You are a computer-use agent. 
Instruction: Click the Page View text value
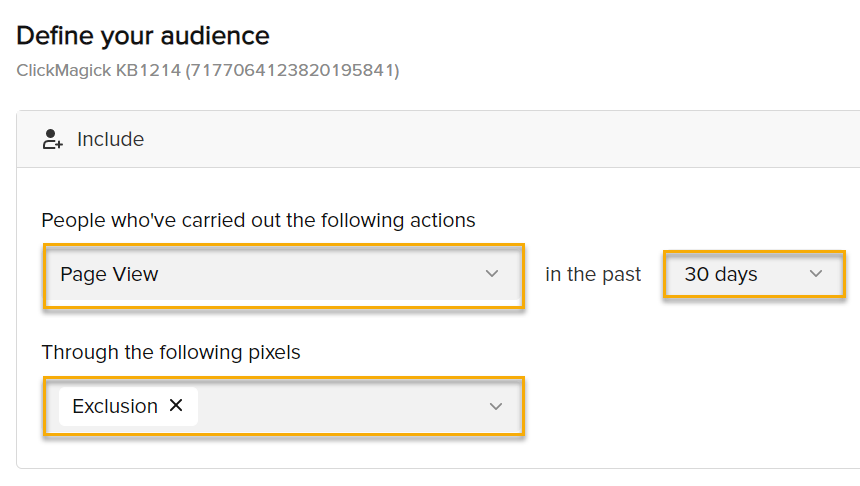109,274
